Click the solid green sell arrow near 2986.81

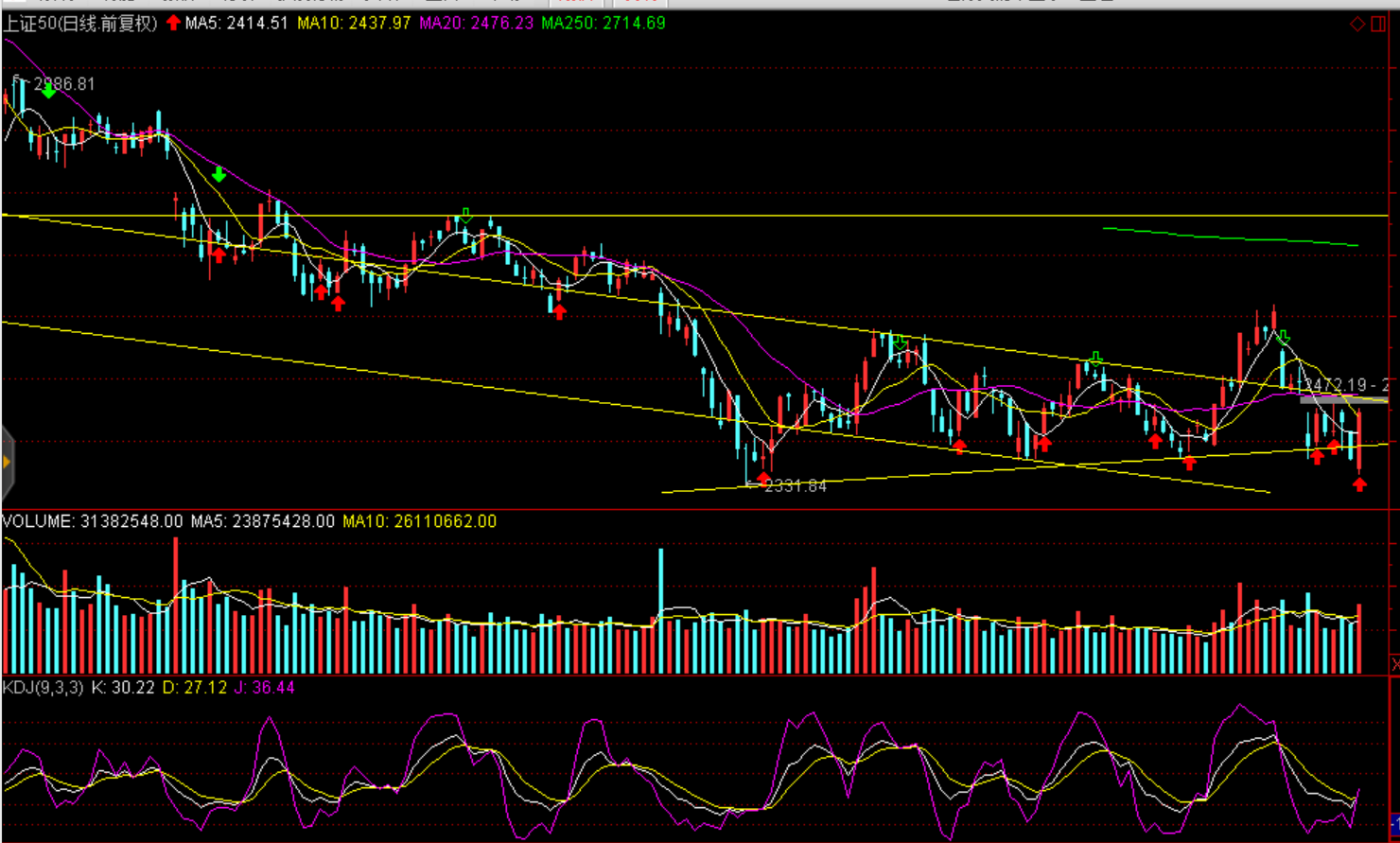48,91
